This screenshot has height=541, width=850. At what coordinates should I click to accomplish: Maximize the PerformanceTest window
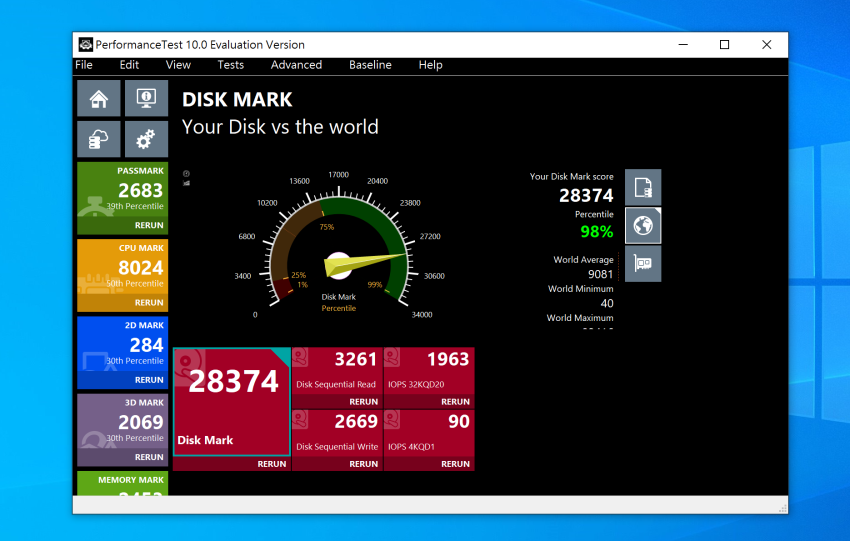pyautogui.click(x=724, y=44)
